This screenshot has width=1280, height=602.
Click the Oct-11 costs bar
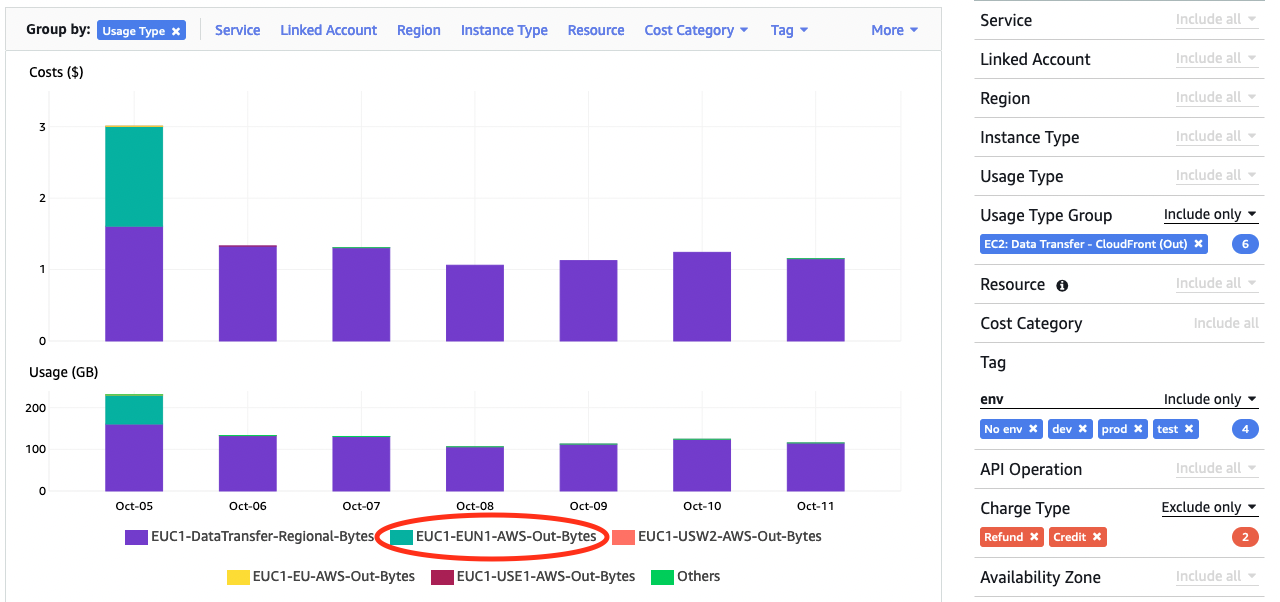[816, 299]
